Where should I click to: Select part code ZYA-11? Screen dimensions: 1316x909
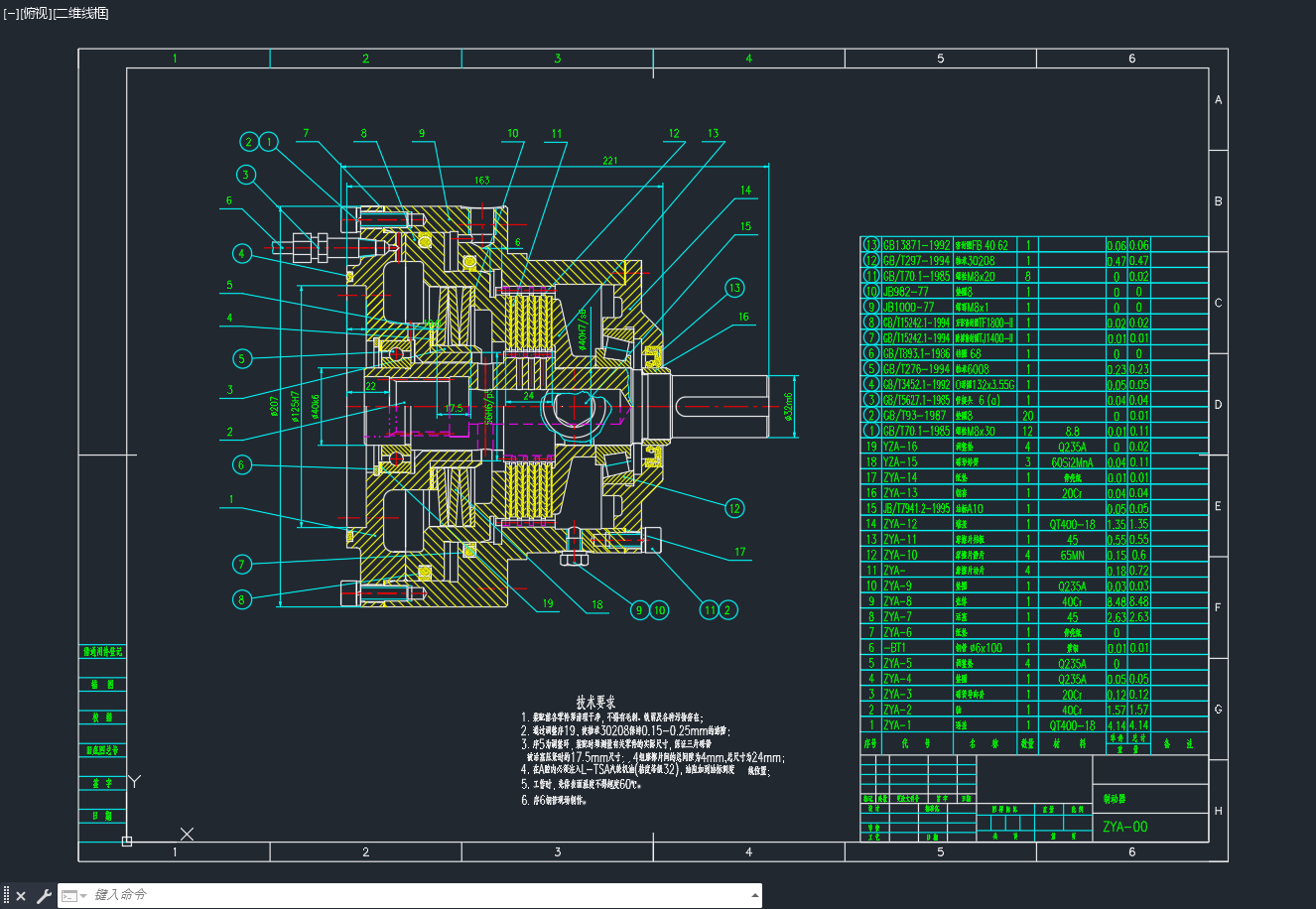click(900, 540)
